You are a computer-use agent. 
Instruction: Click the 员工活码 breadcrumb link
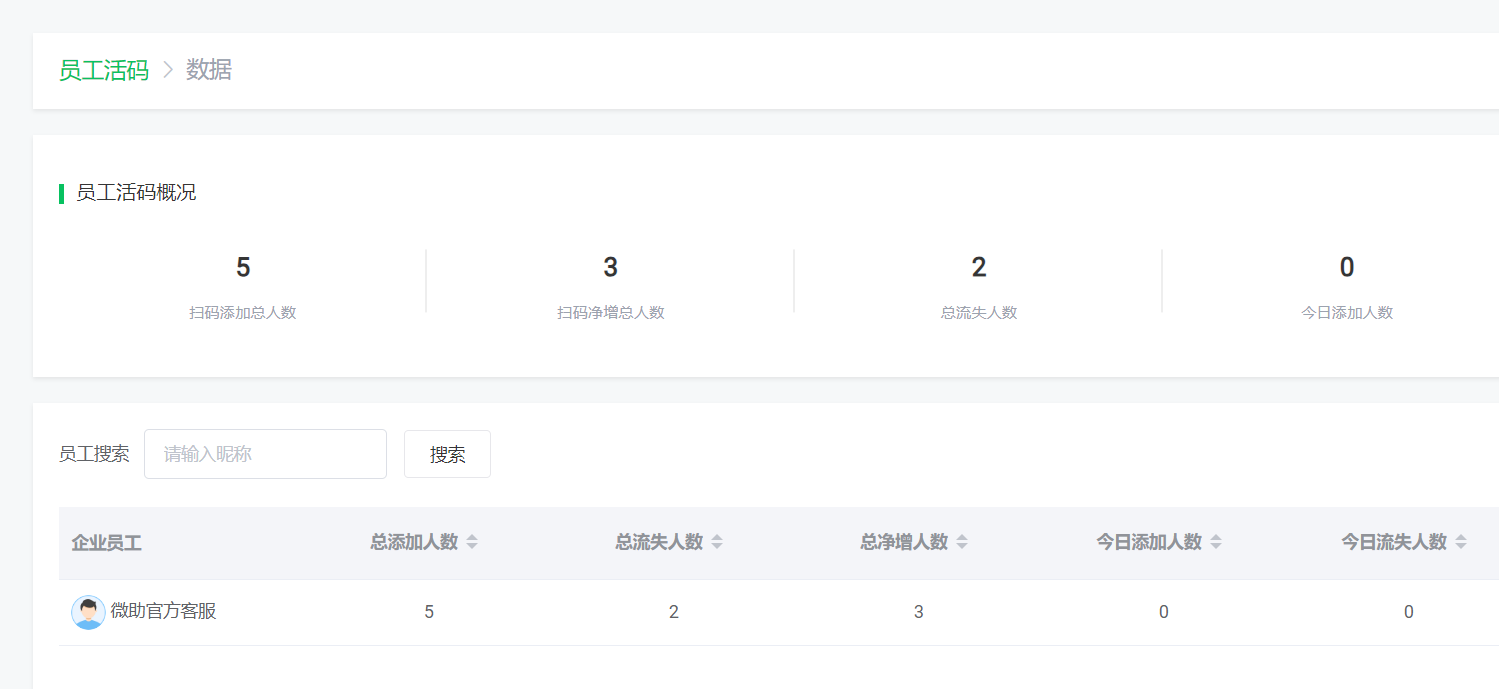(x=103, y=70)
